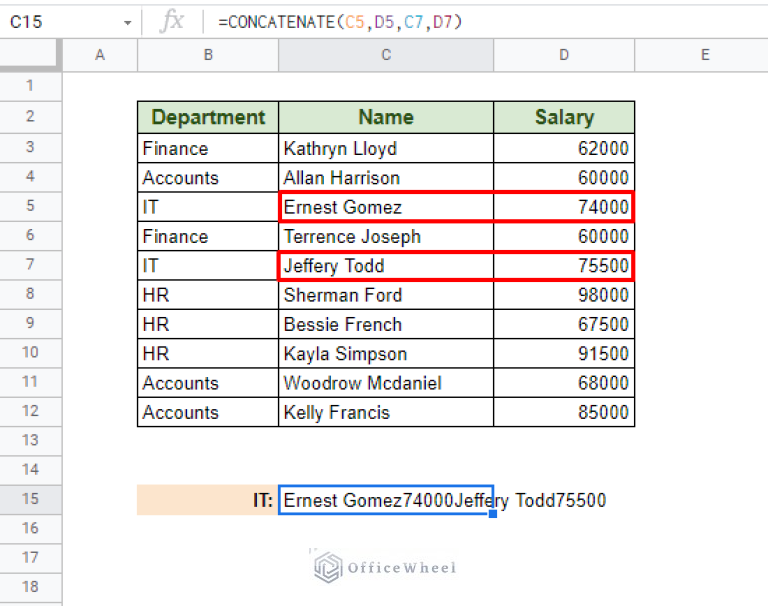768x606 pixels.
Task: Select cell containing Kayla Simpson
Action: pos(386,354)
